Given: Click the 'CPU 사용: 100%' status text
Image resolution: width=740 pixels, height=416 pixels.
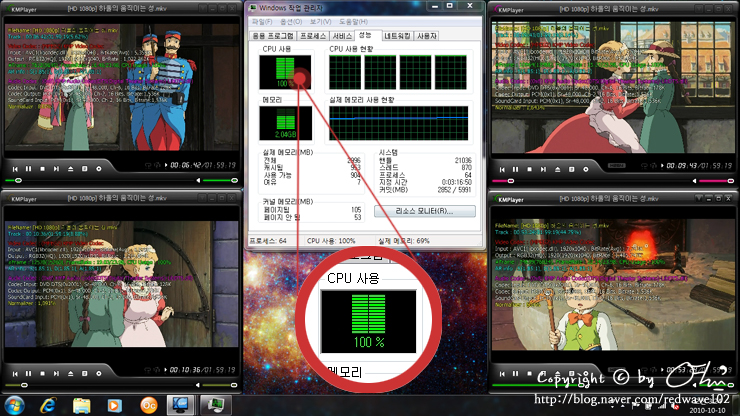Looking at the screenshot, I should tap(331, 241).
